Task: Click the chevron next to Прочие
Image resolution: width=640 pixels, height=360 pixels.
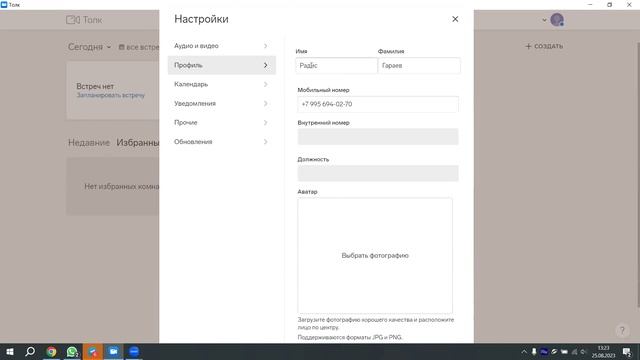Action: pyautogui.click(x=266, y=122)
